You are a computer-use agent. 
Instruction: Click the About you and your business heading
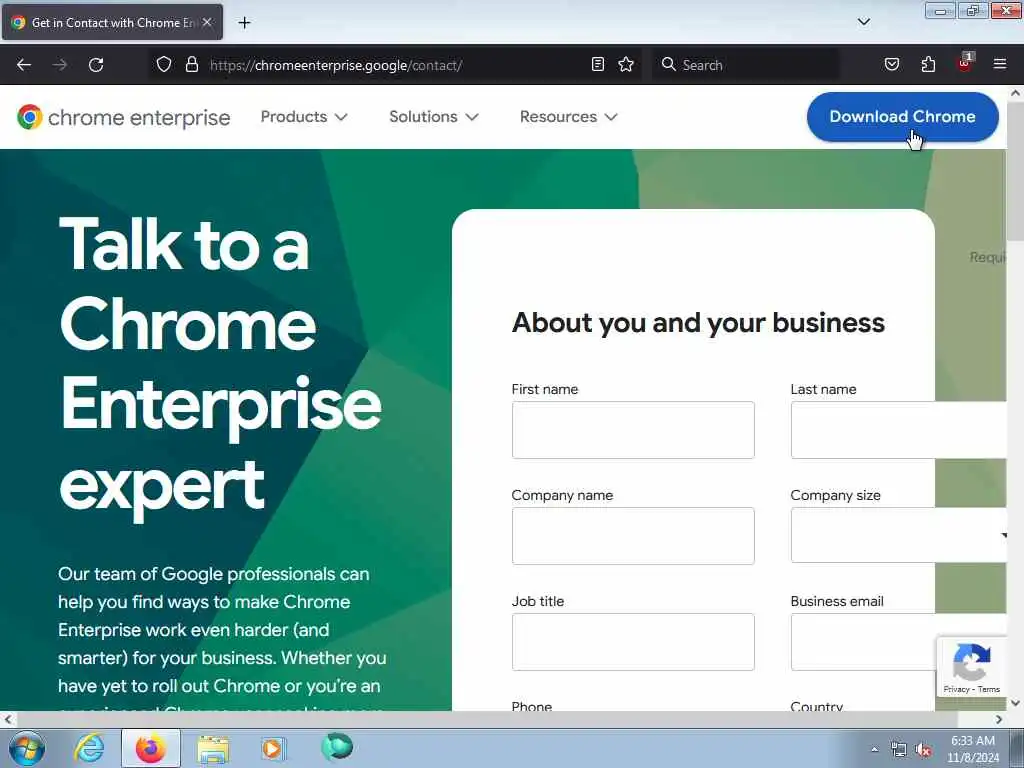point(698,323)
